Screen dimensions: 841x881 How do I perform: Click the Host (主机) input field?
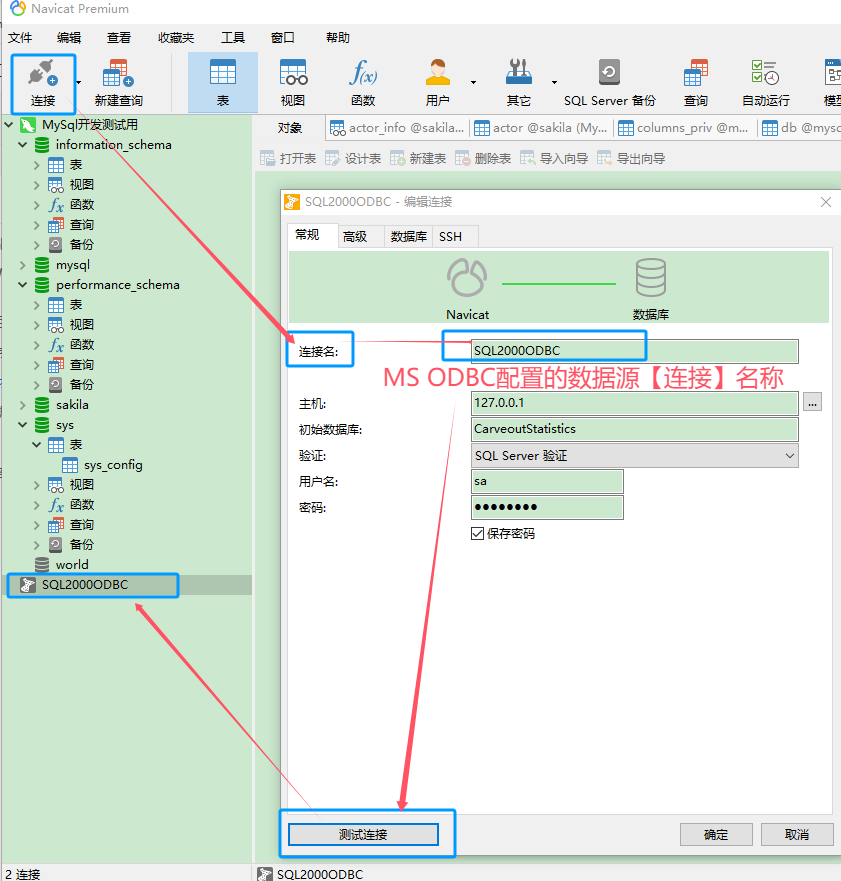pyautogui.click(x=635, y=403)
